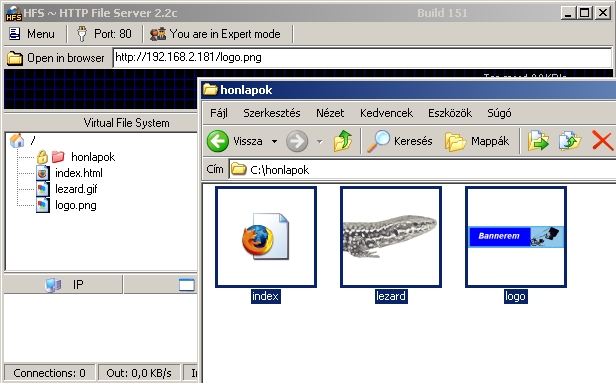Open the Nézet menu
616x383 pixels.
point(330,113)
